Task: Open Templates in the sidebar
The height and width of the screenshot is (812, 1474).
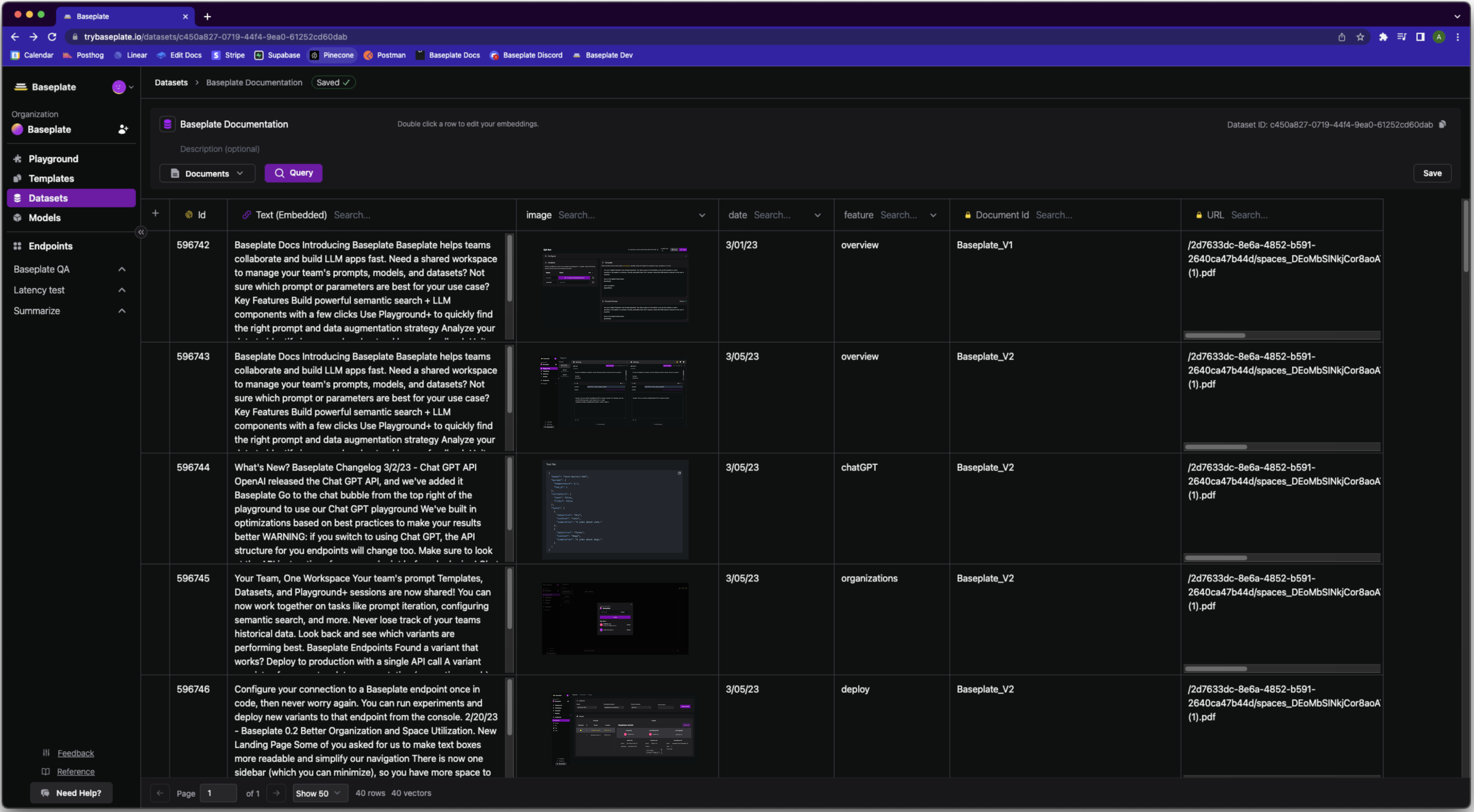Action: [x=51, y=178]
